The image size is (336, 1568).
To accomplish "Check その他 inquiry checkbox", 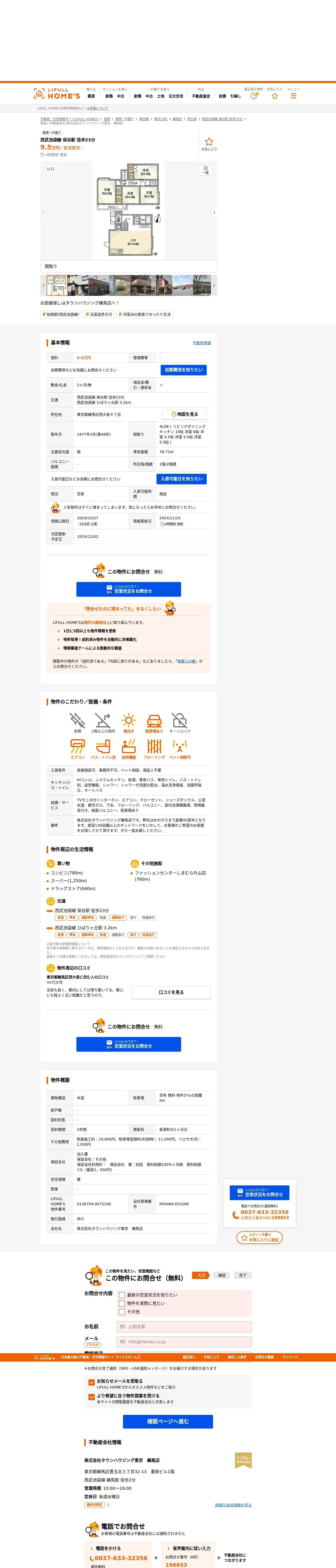I will point(122,1312).
